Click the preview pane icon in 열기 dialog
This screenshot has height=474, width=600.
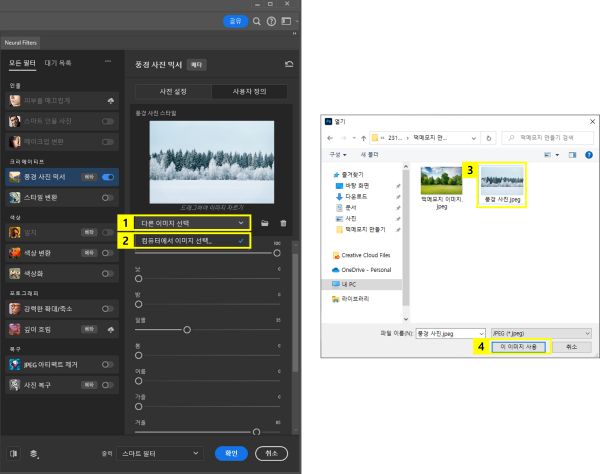(572, 155)
